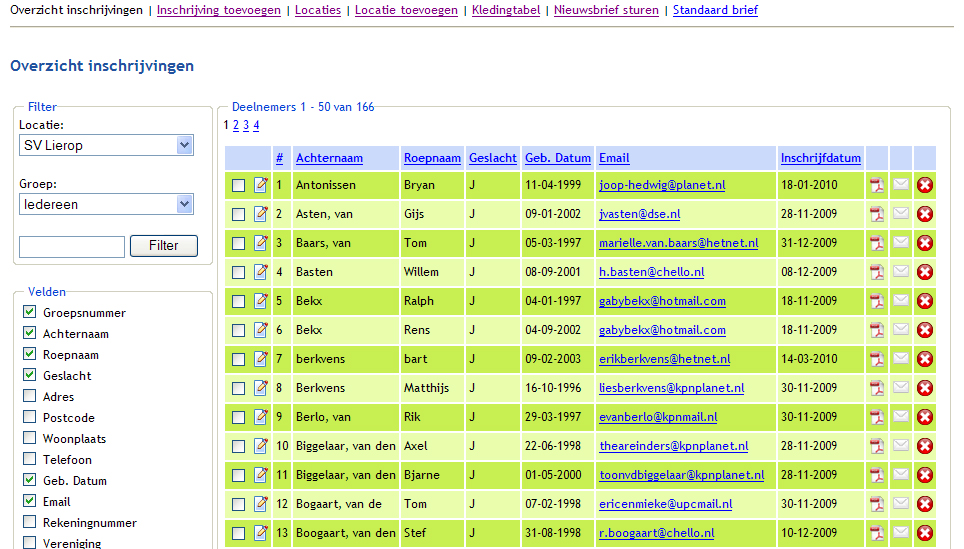Send mail to Antonissen Bryan via envelope icon

click(x=901, y=184)
